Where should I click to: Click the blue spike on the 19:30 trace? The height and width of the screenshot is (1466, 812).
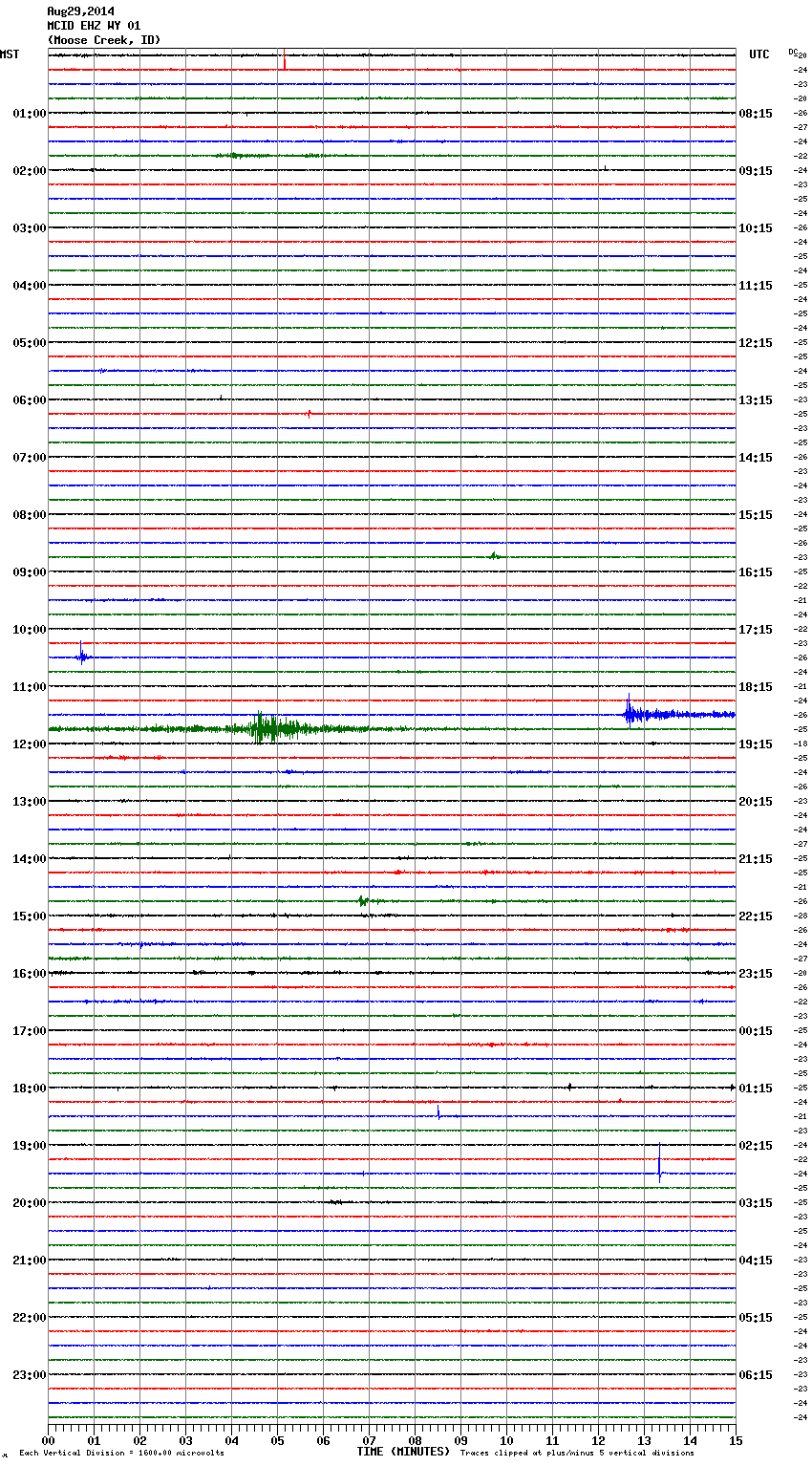pos(659,1163)
